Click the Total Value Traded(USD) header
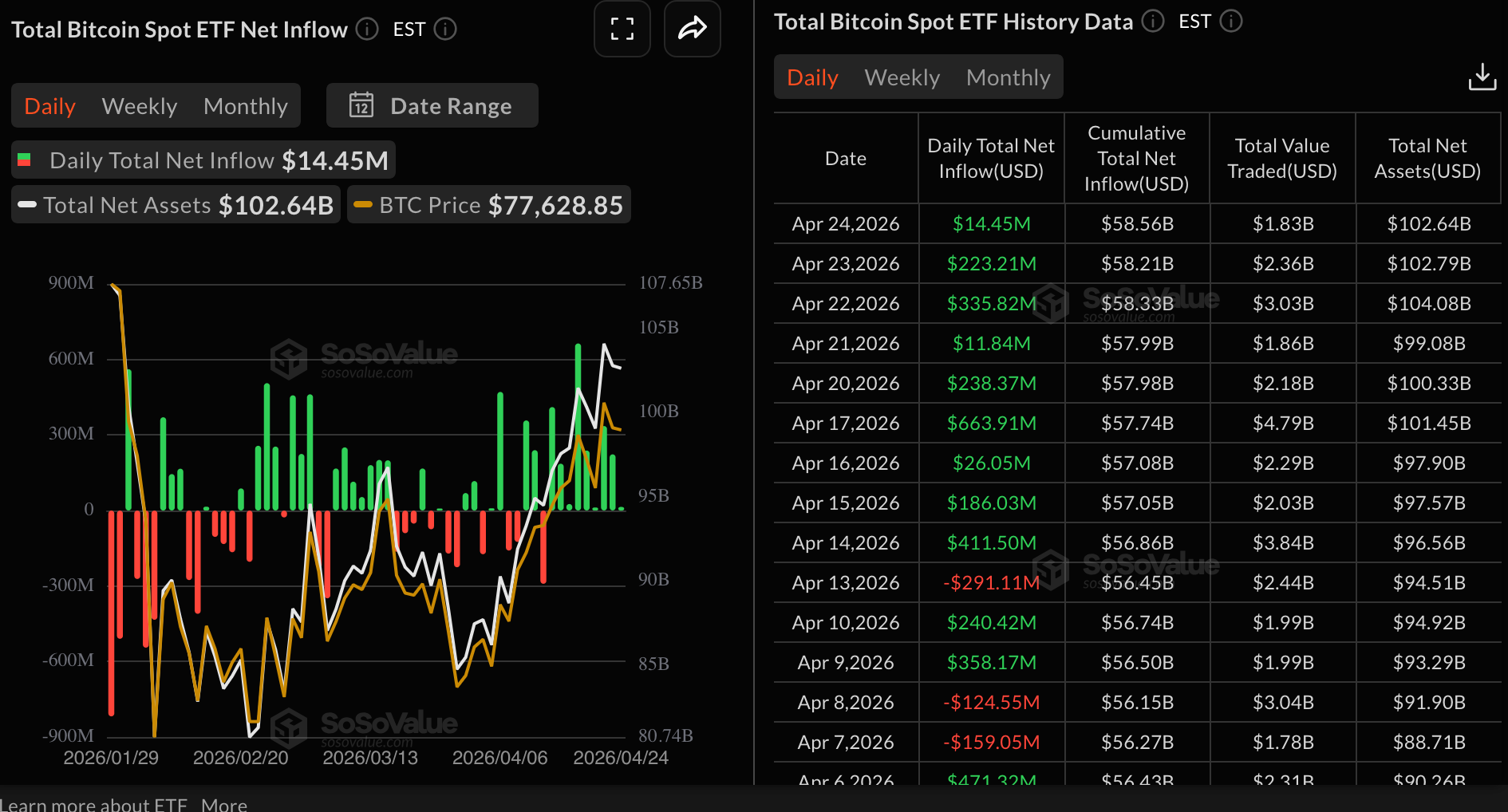This screenshot has height=812, width=1508. (x=1282, y=158)
